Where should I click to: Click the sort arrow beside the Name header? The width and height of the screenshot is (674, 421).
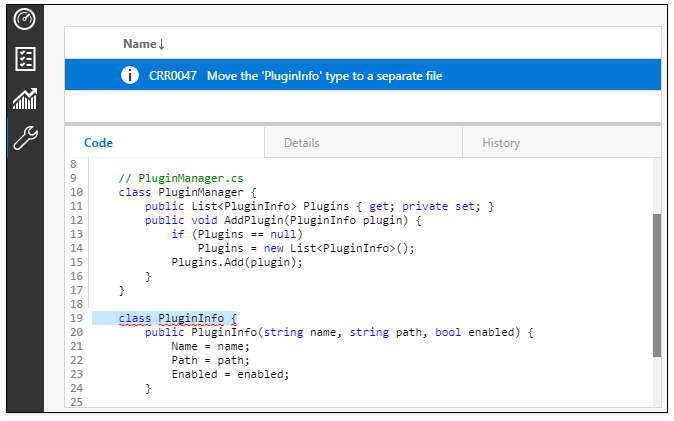pyautogui.click(x=162, y=44)
